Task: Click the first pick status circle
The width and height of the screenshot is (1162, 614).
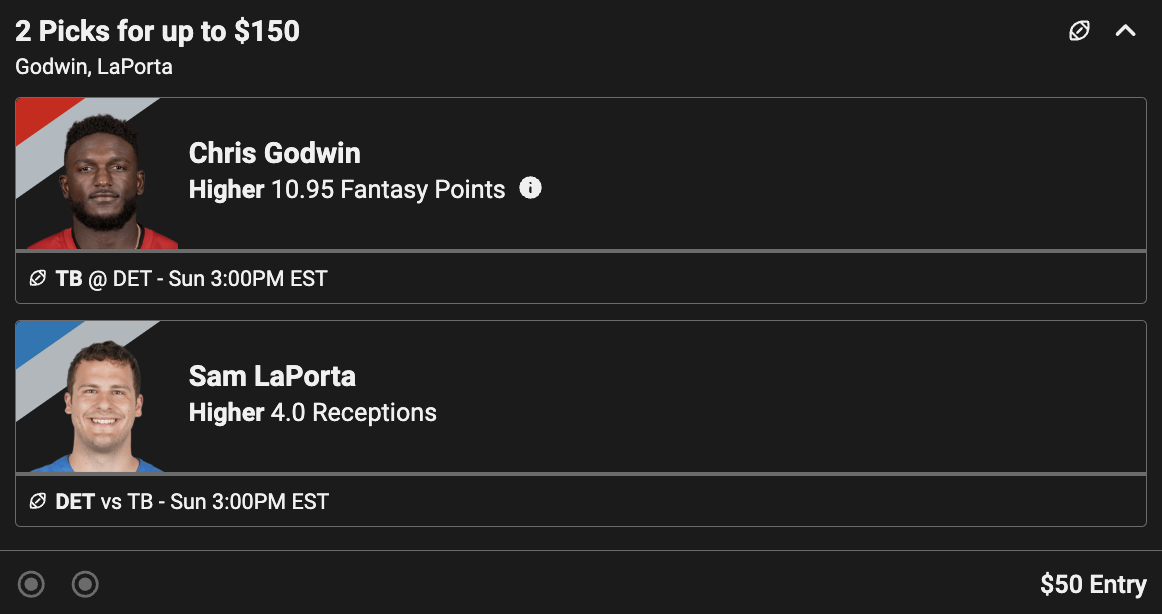Action: coord(32,583)
